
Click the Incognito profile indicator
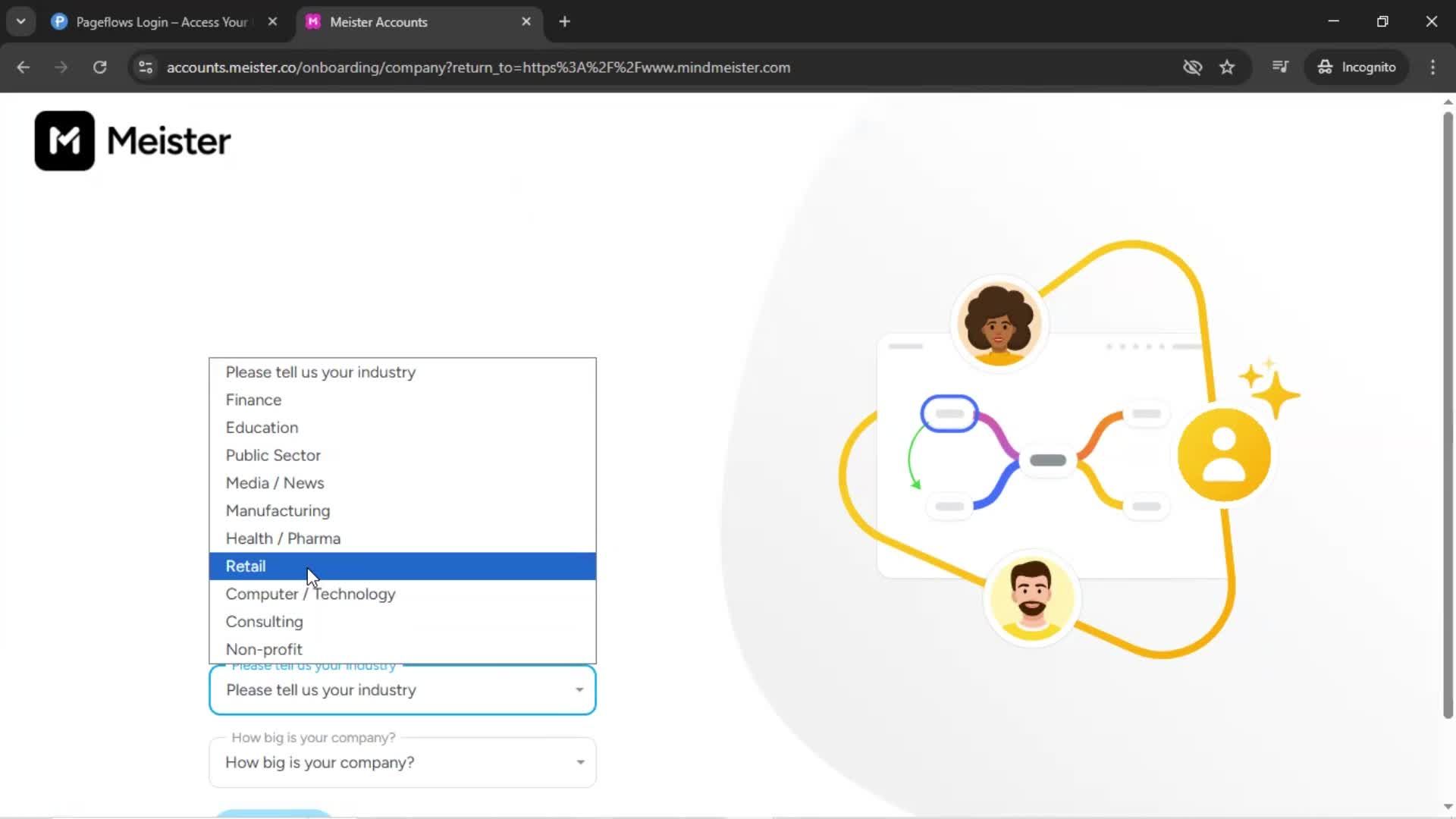click(x=1357, y=67)
